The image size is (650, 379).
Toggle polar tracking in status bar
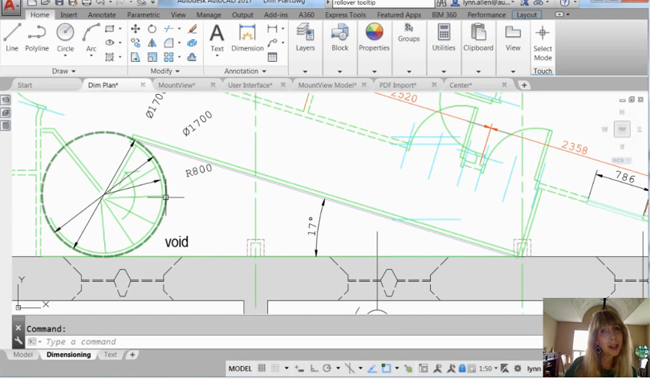(x=327, y=368)
